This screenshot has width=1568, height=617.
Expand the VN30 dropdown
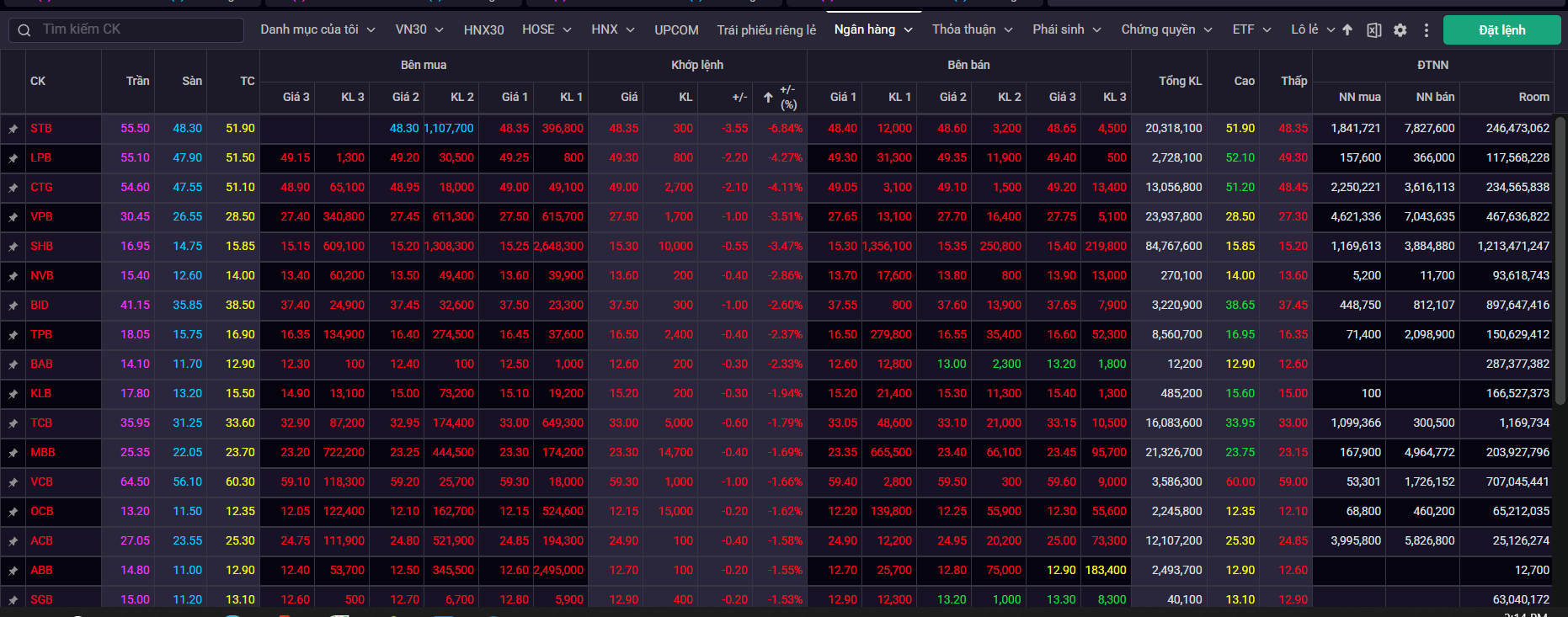pyautogui.click(x=419, y=29)
